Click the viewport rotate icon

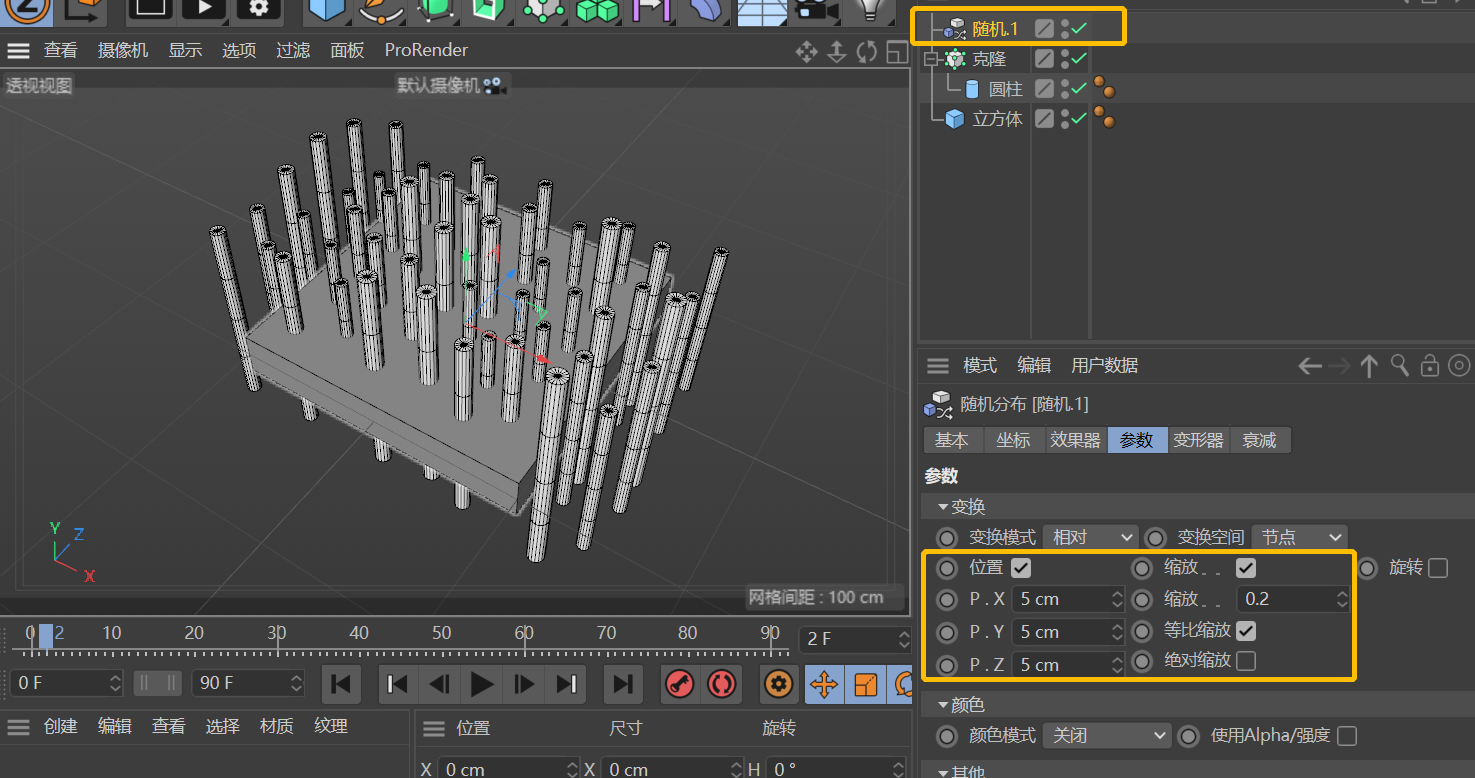(866, 52)
